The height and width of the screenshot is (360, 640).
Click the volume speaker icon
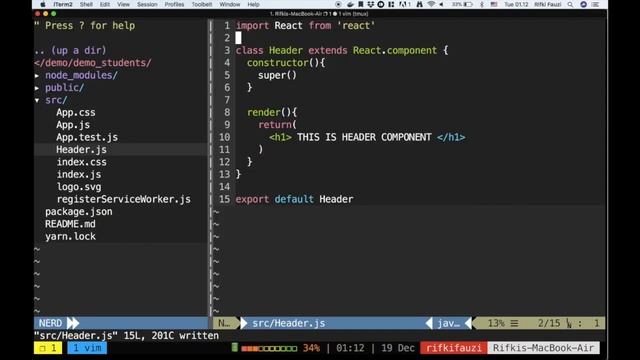[441, 4]
